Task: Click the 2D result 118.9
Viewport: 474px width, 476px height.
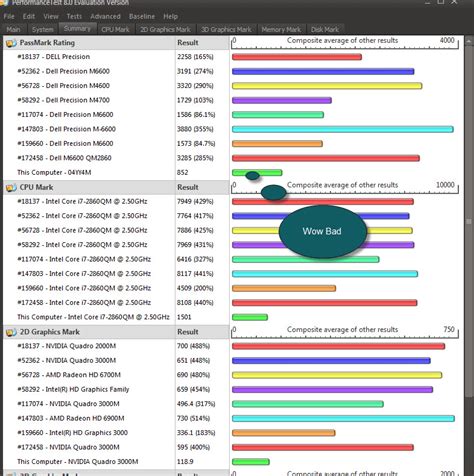Action: click(x=185, y=462)
